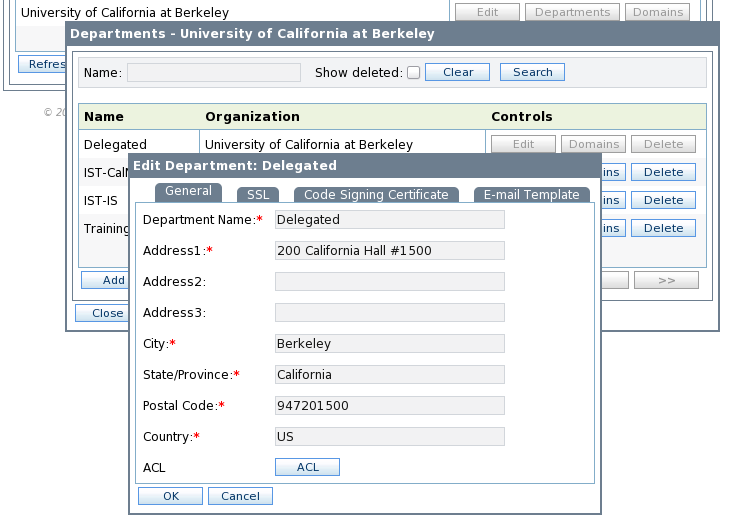
Task: Click the Department Name field
Action: coord(390,219)
